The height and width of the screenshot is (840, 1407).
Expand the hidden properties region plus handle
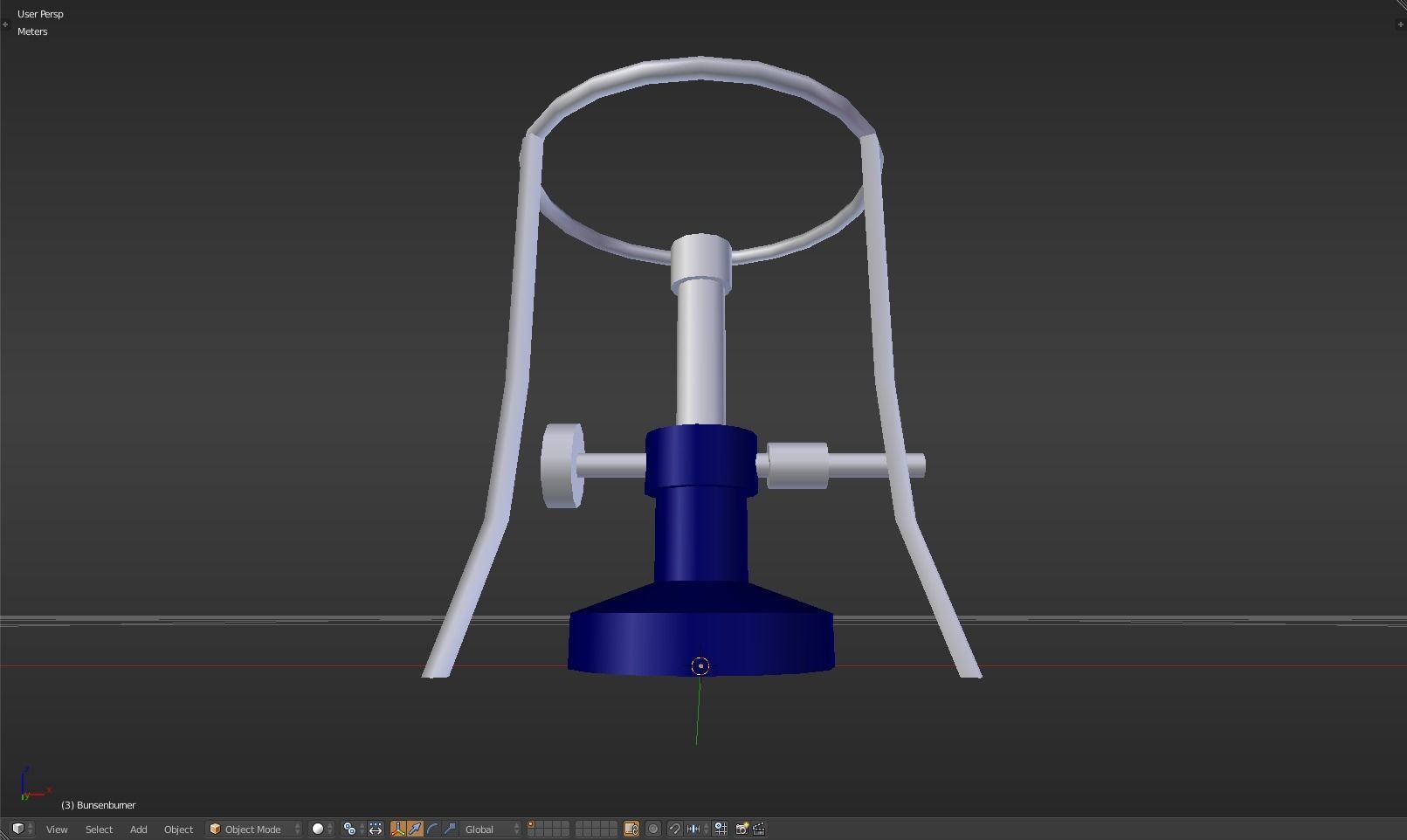[1401, 24]
